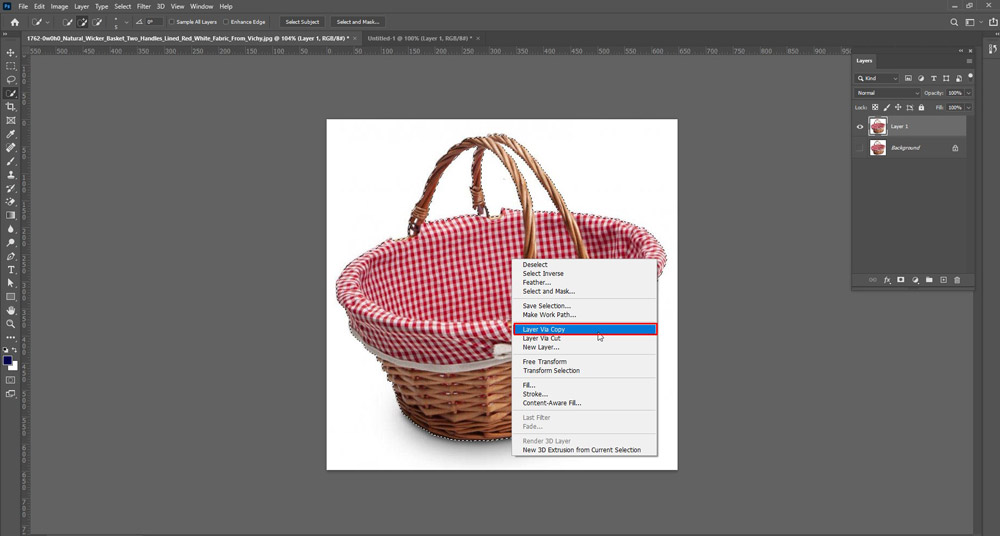Click the Select and Mask button
Screen dimensions: 1000x536
pos(358,22)
